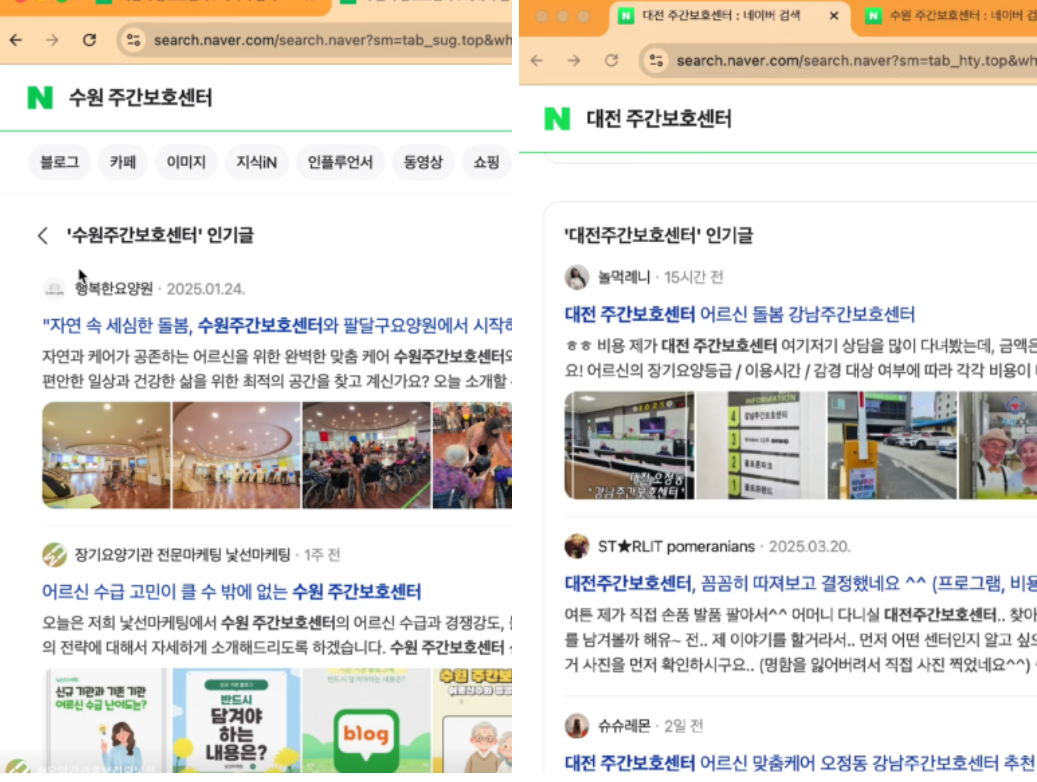Open the elderly couple photo thumbnail

(x=998, y=445)
